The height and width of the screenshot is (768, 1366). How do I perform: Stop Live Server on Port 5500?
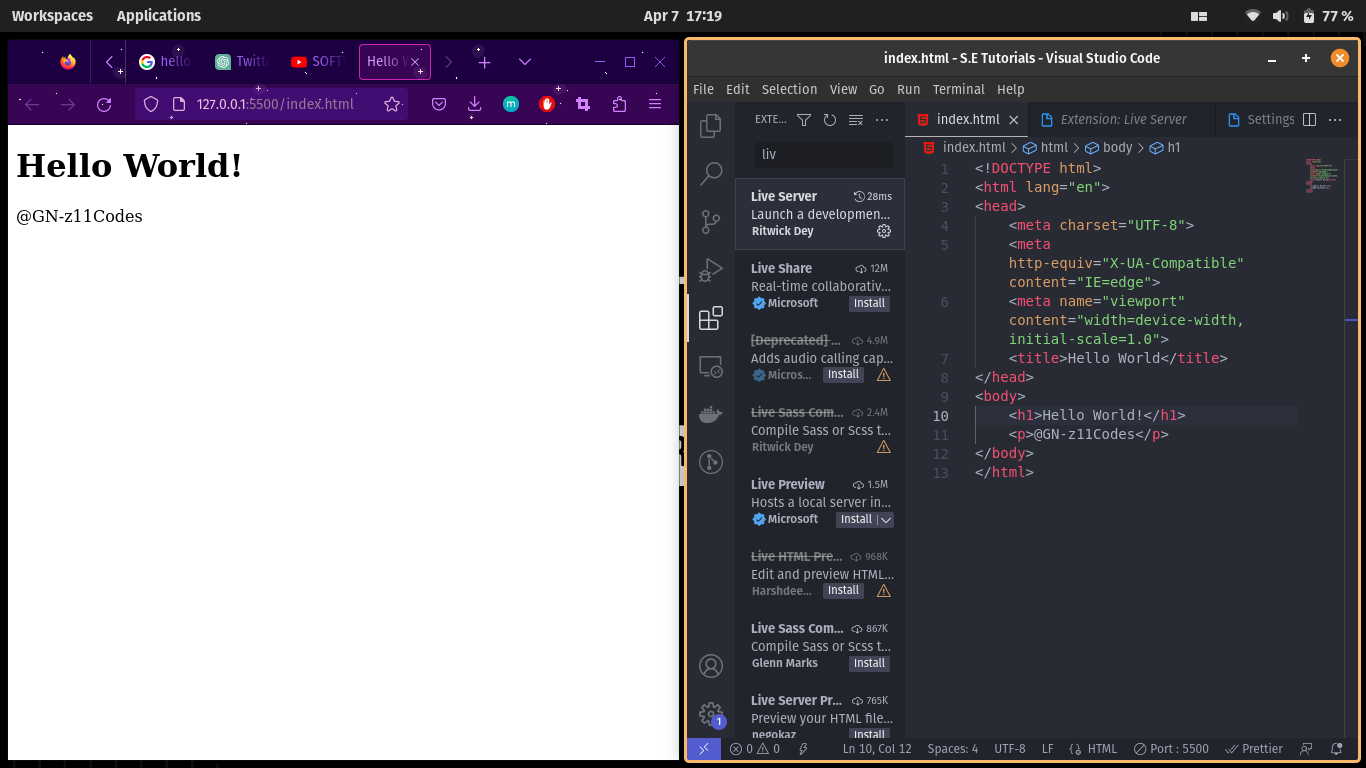pos(1171,748)
